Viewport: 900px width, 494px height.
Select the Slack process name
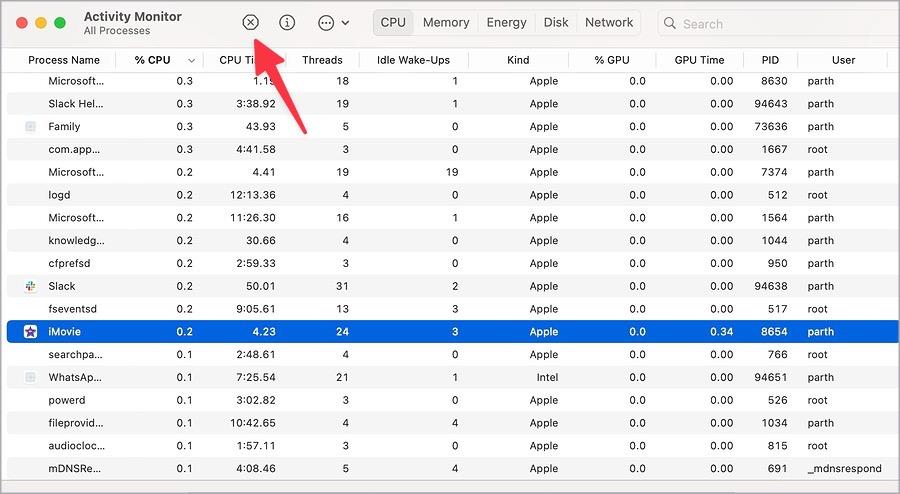point(62,286)
